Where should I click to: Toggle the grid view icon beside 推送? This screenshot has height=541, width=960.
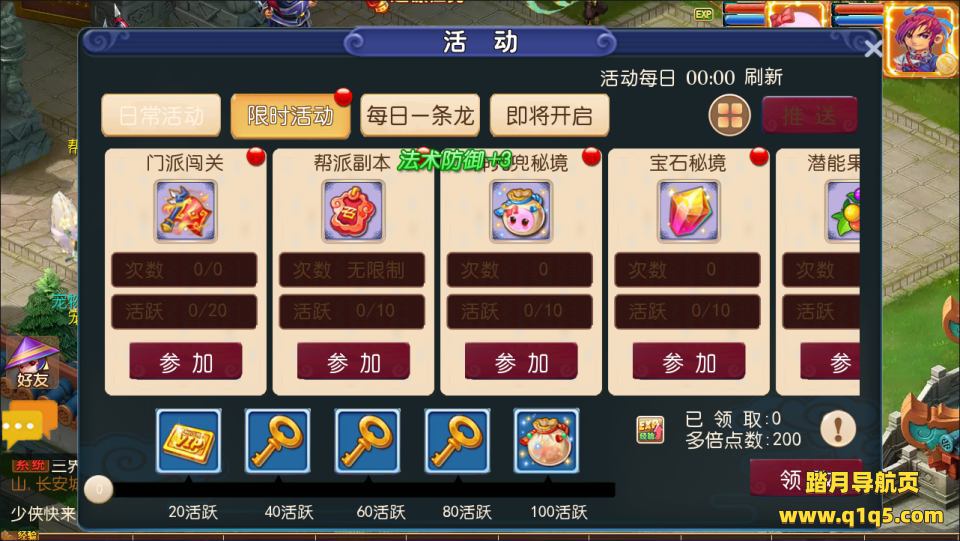pyautogui.click(x=729, y=115)
